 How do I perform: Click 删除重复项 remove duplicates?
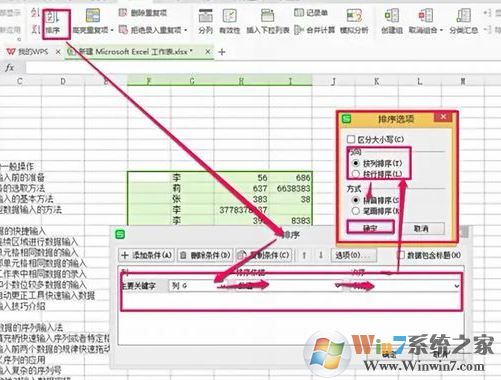pyautogui.click(x=143, y=13)
